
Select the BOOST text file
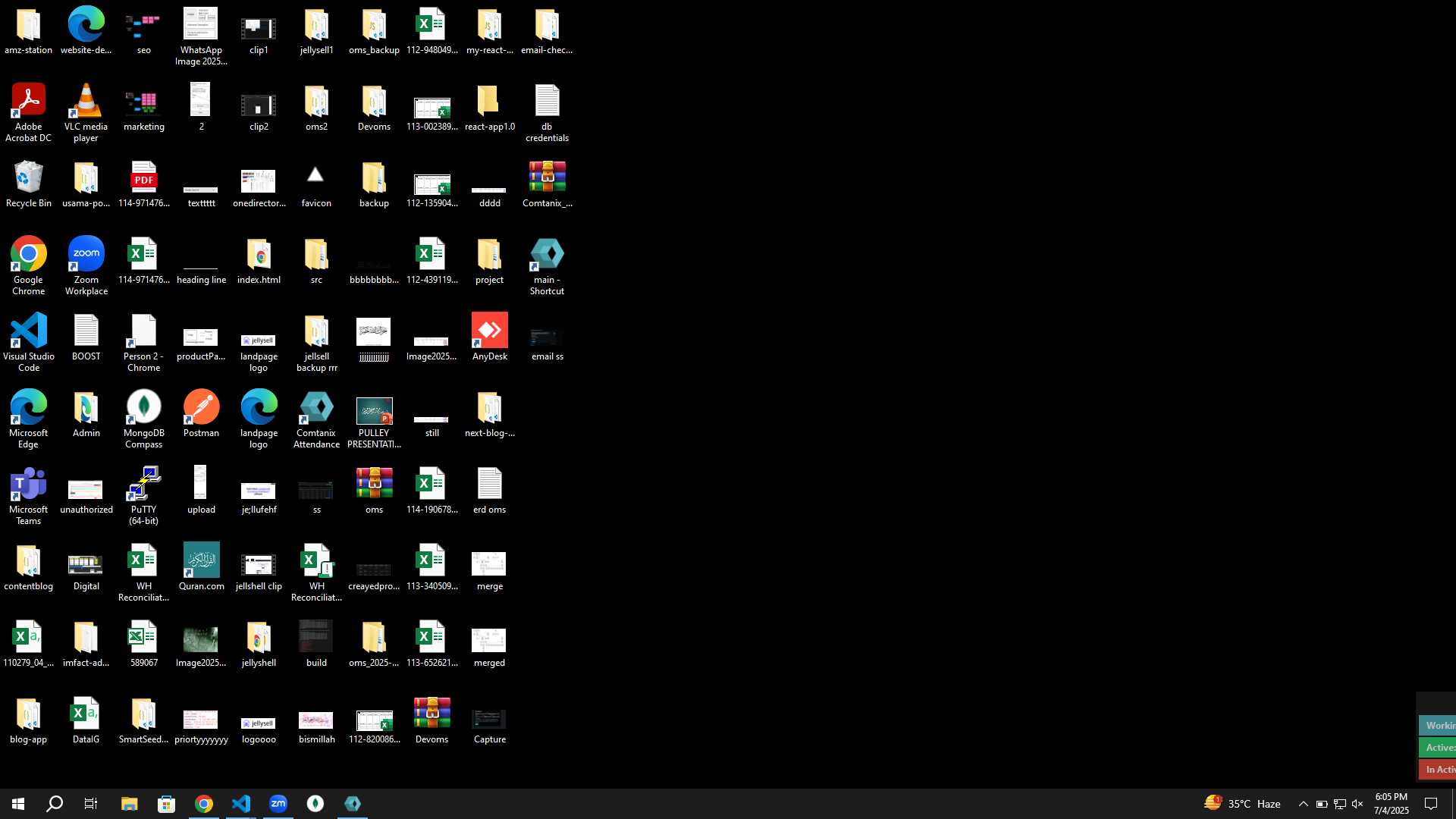point(86,337)
